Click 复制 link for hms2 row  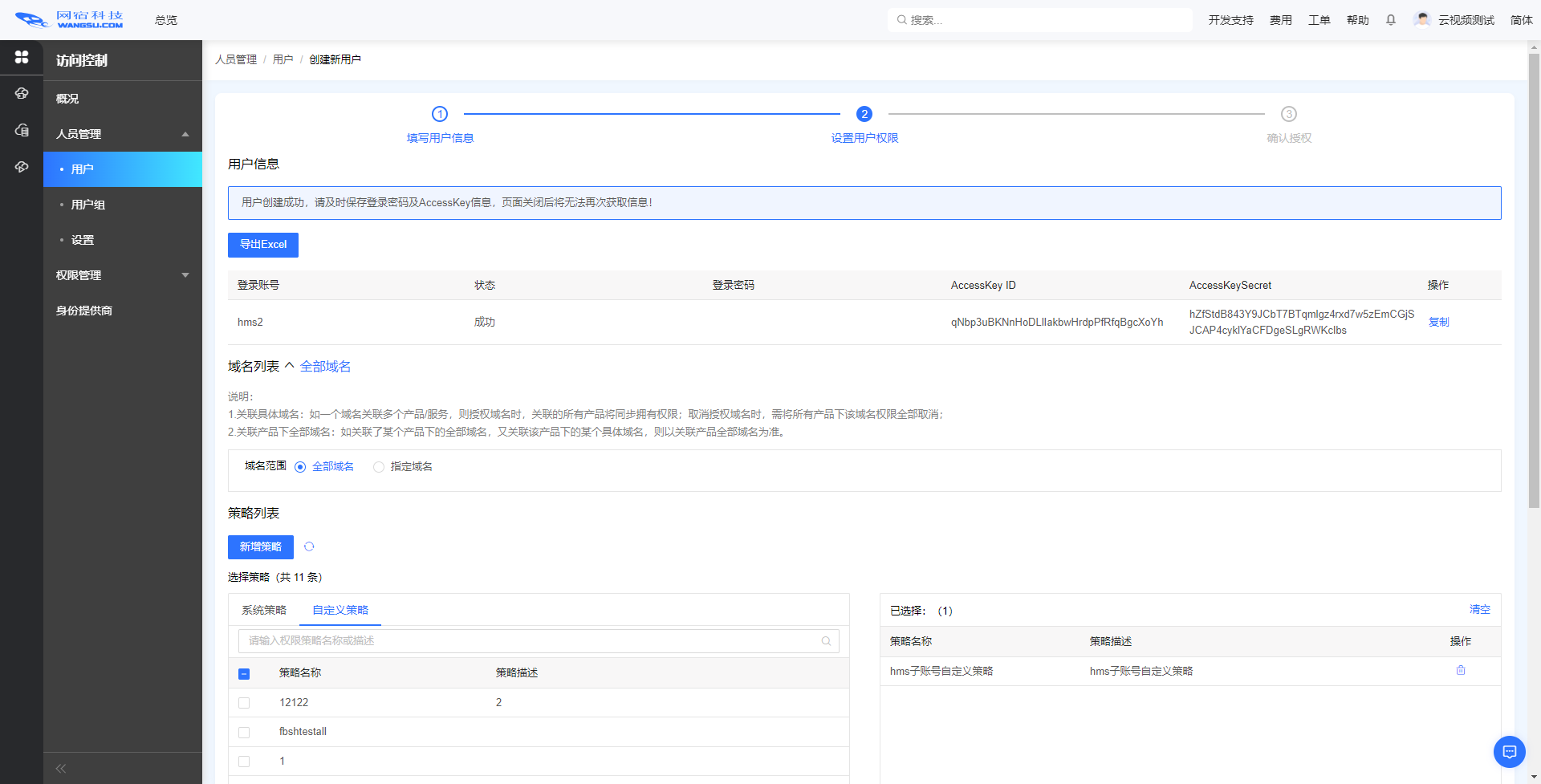click(1438, 322)
